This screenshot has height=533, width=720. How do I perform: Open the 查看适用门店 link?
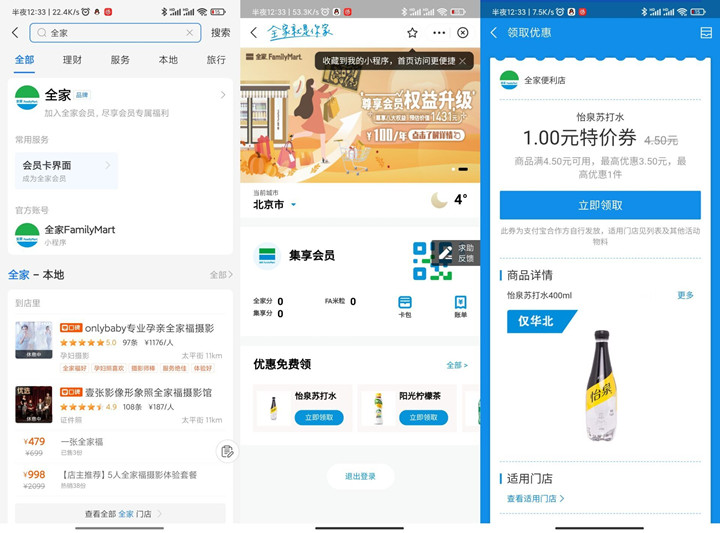[x=535, y=498]
